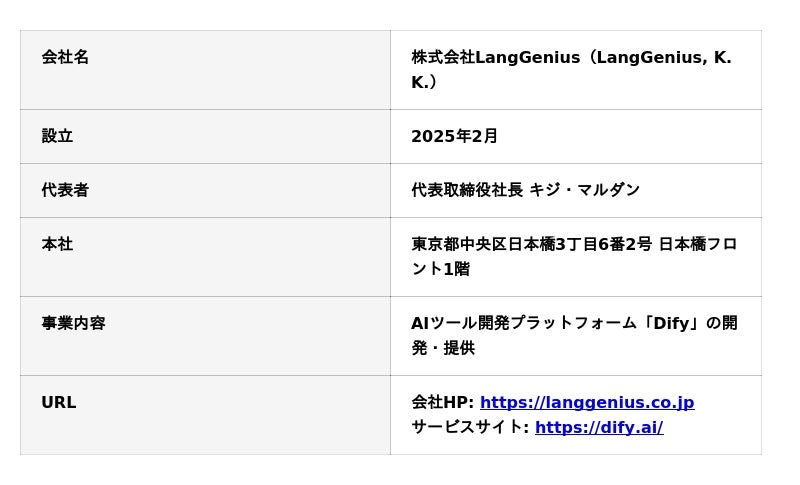
Task: Click the 会社HP: label text
Action: tap(442, 402)
